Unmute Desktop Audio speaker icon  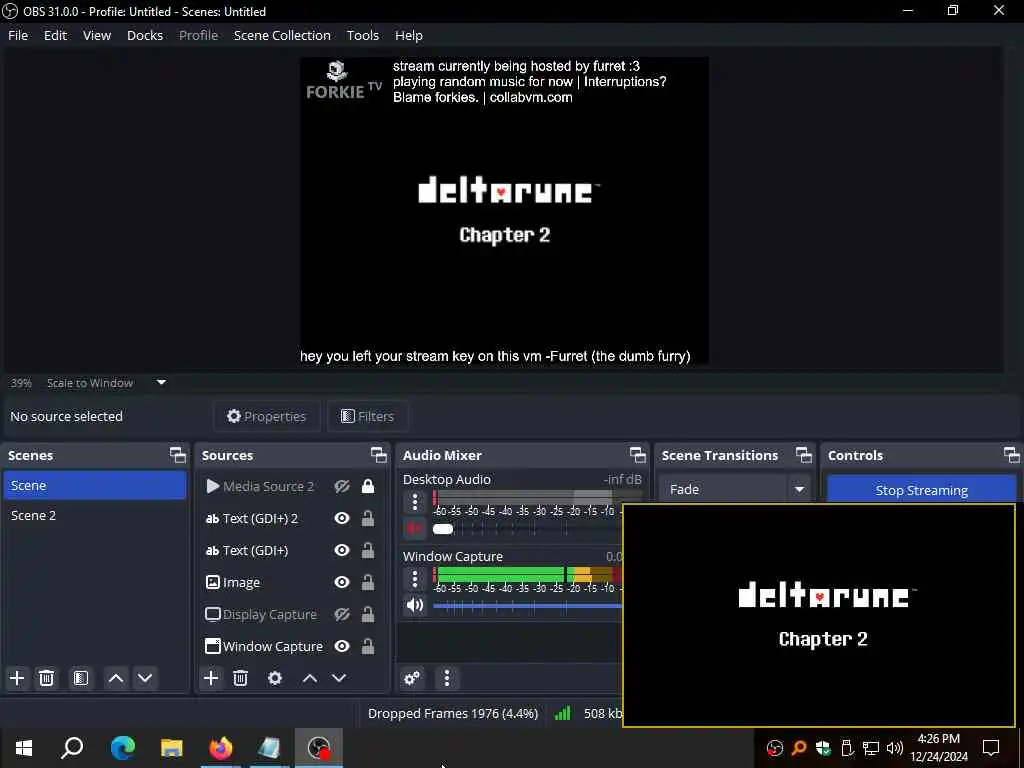415,528
